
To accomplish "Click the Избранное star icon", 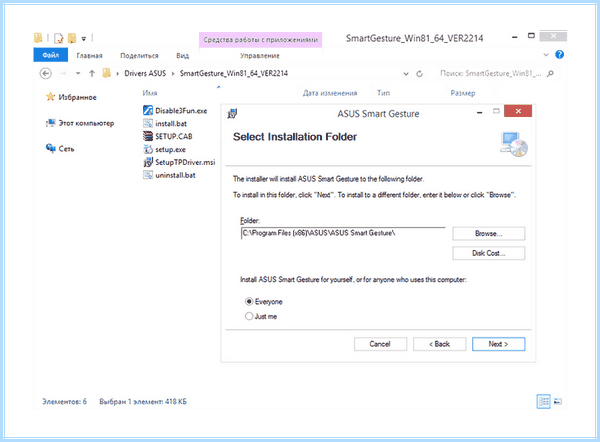I will [x=51, y=96].
